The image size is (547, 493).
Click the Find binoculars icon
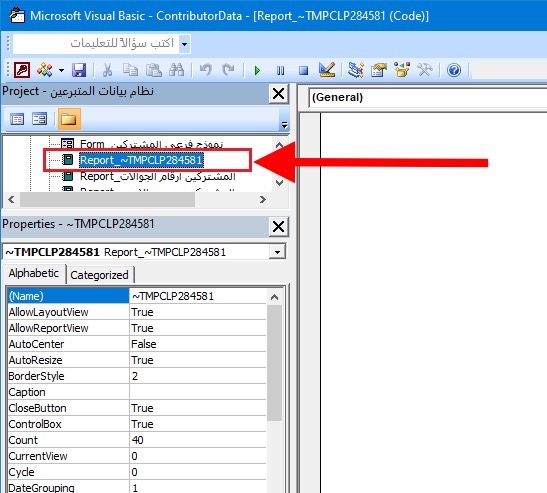177,70
